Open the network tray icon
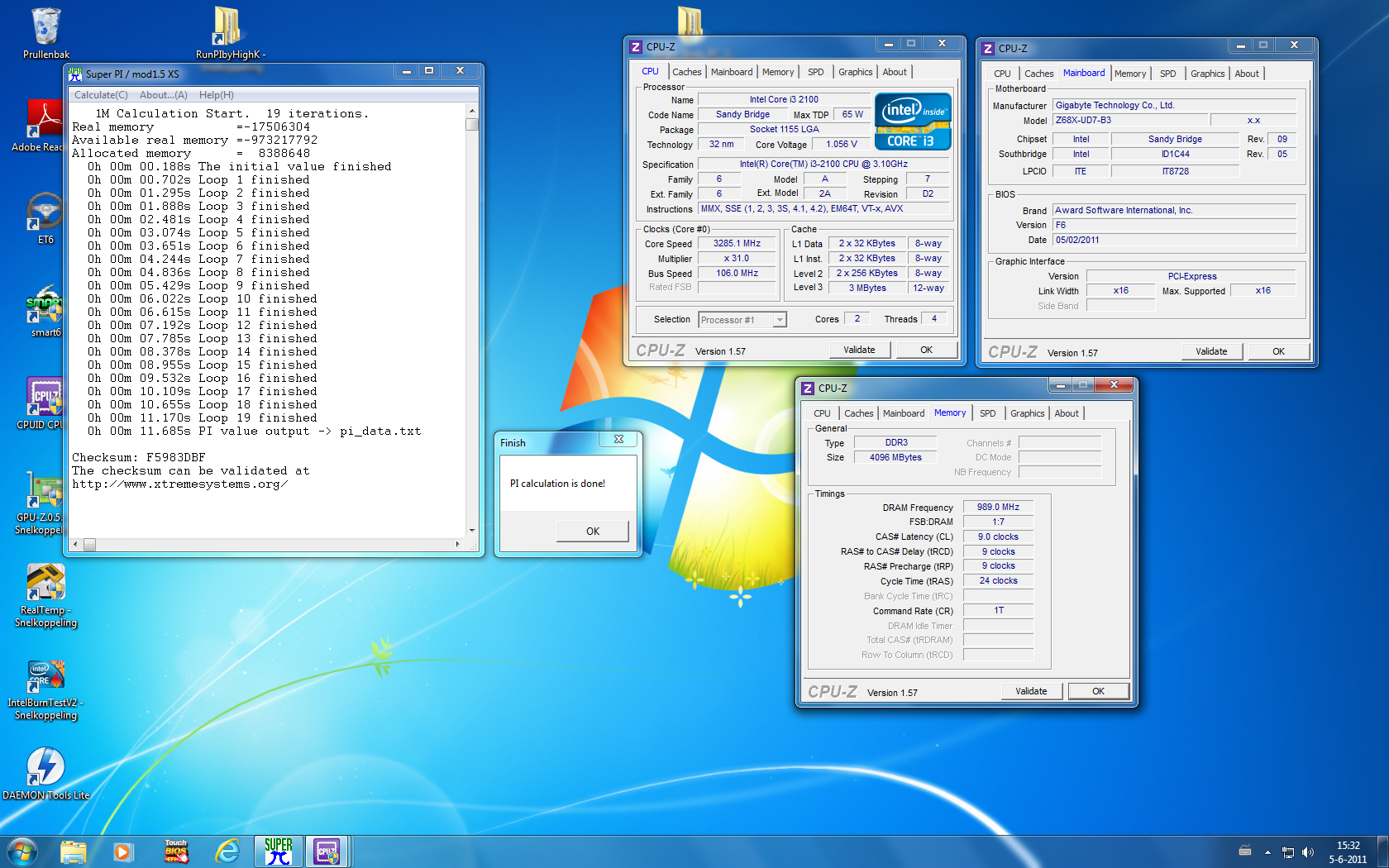Screen dimensions: 1389x868 (x=1288, y=852)
